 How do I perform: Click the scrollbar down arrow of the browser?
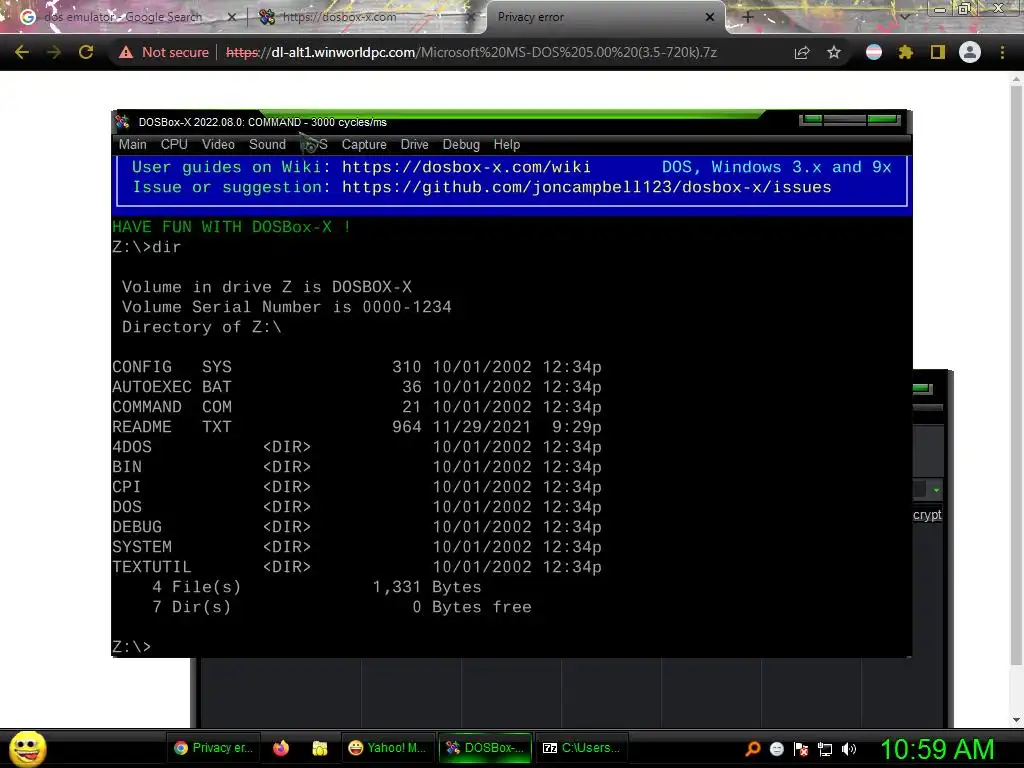(1016, 720)
